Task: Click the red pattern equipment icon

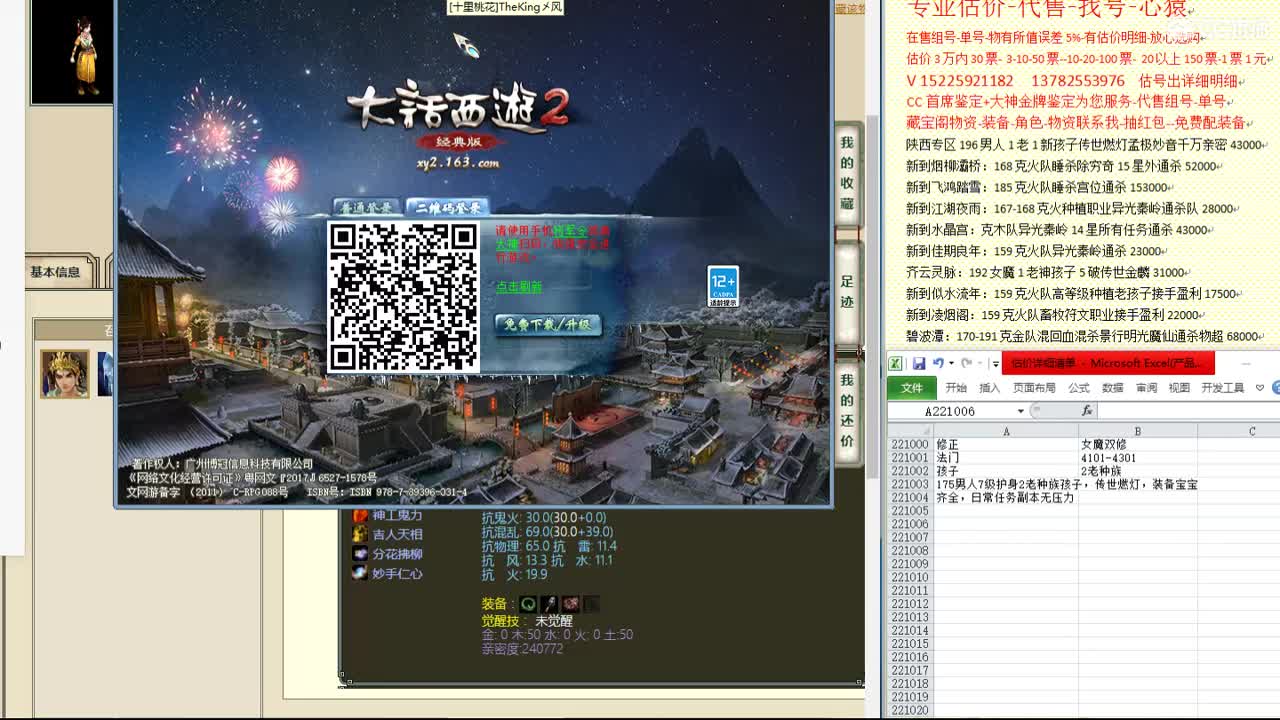Action: pos(570,604)
